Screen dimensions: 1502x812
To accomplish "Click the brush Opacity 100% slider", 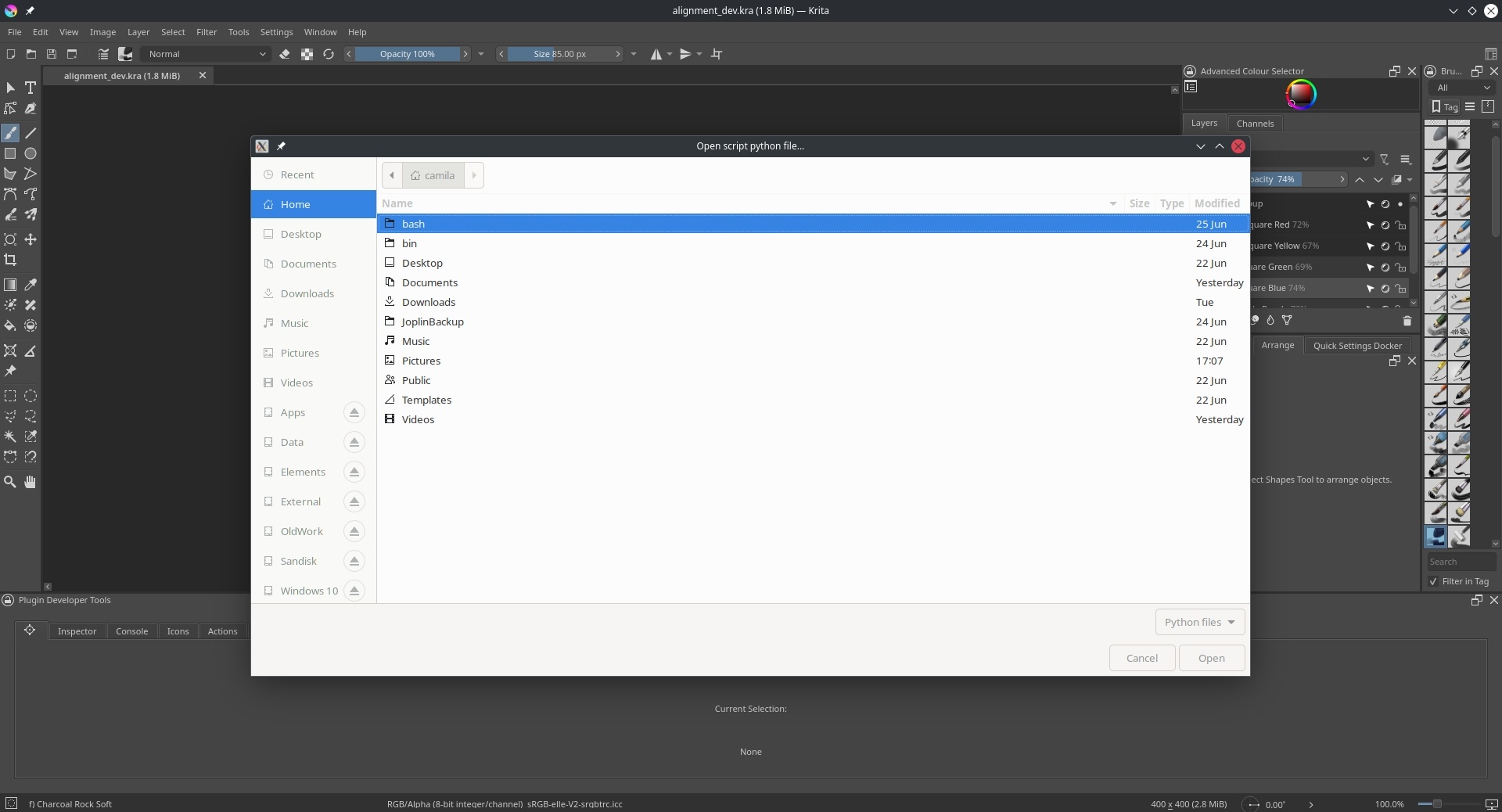I will [408, 54].
